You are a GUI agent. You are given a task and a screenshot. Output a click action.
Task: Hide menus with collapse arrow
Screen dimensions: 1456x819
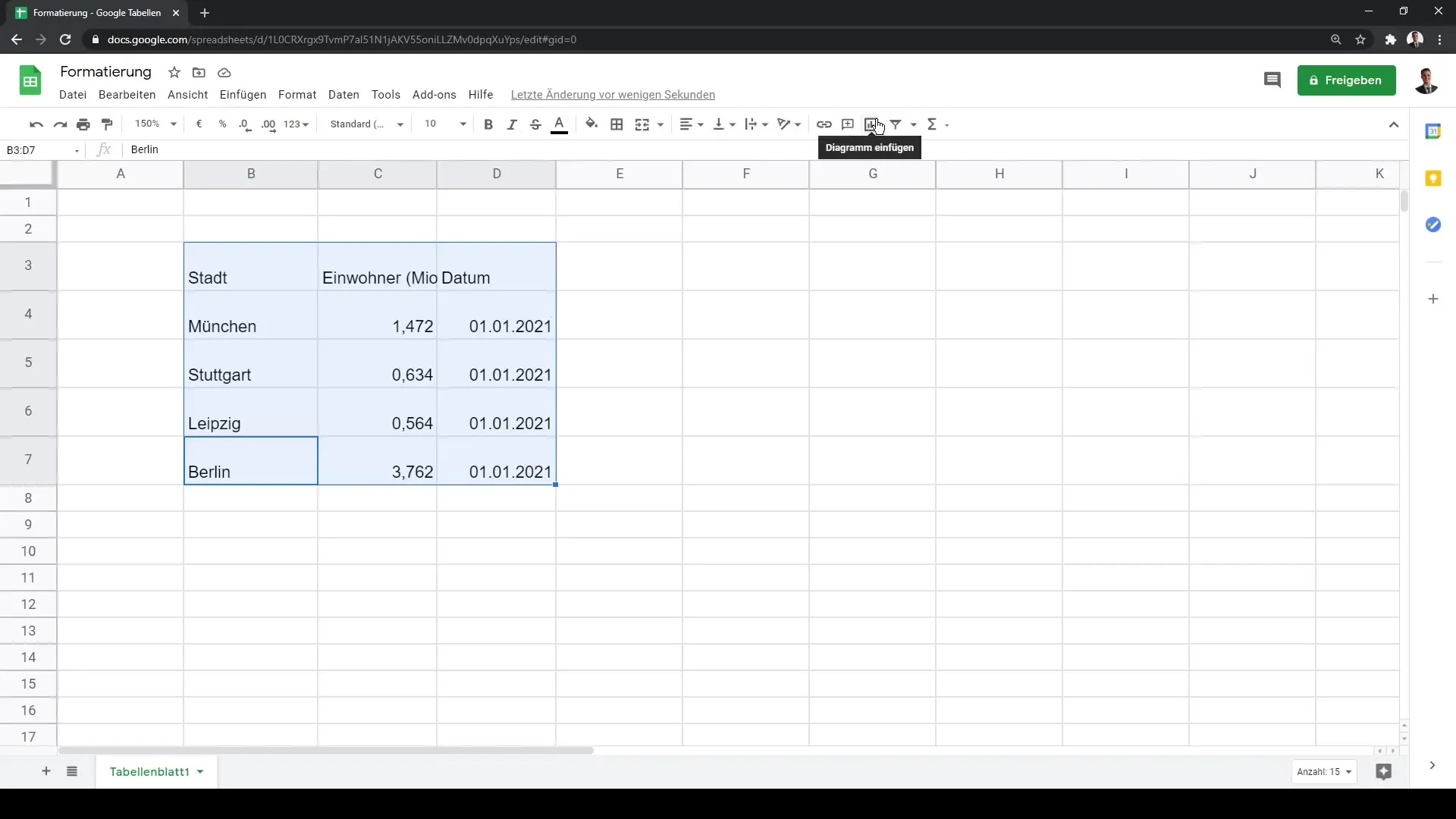click(1394, 124)
